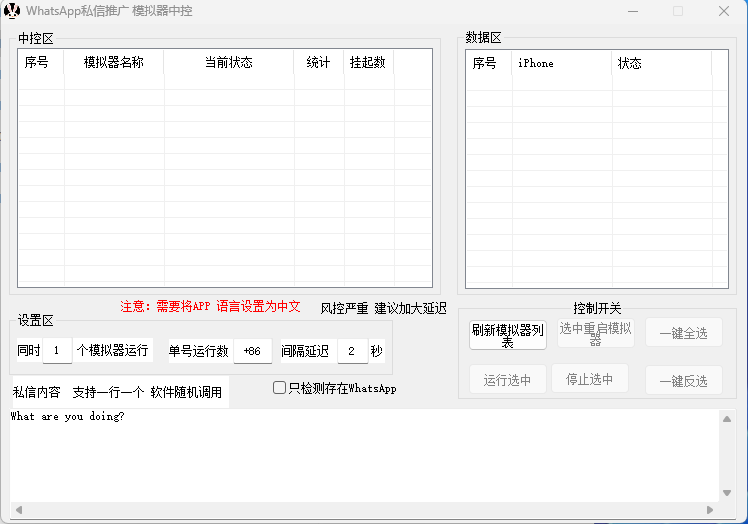Click the horizontal scrollbar right arrow
The width and height of the screenshot is (748, 524).
coord(710,510)
